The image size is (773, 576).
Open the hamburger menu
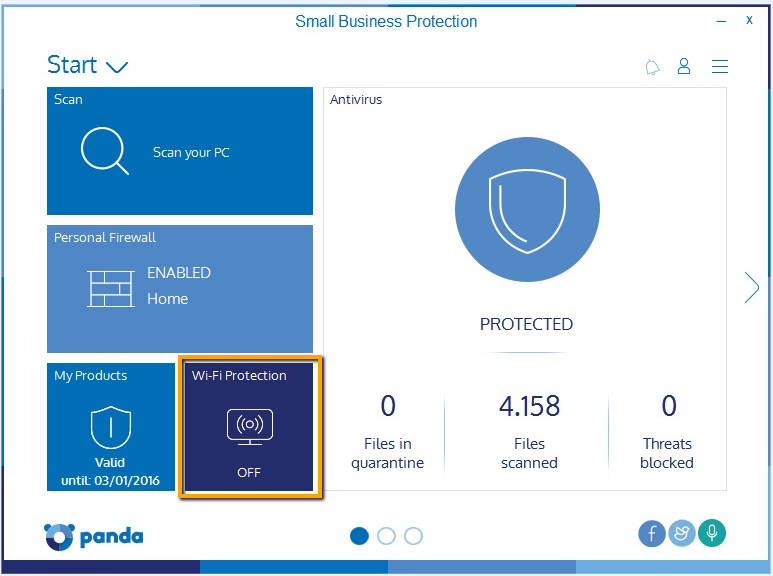click(720, 66)
